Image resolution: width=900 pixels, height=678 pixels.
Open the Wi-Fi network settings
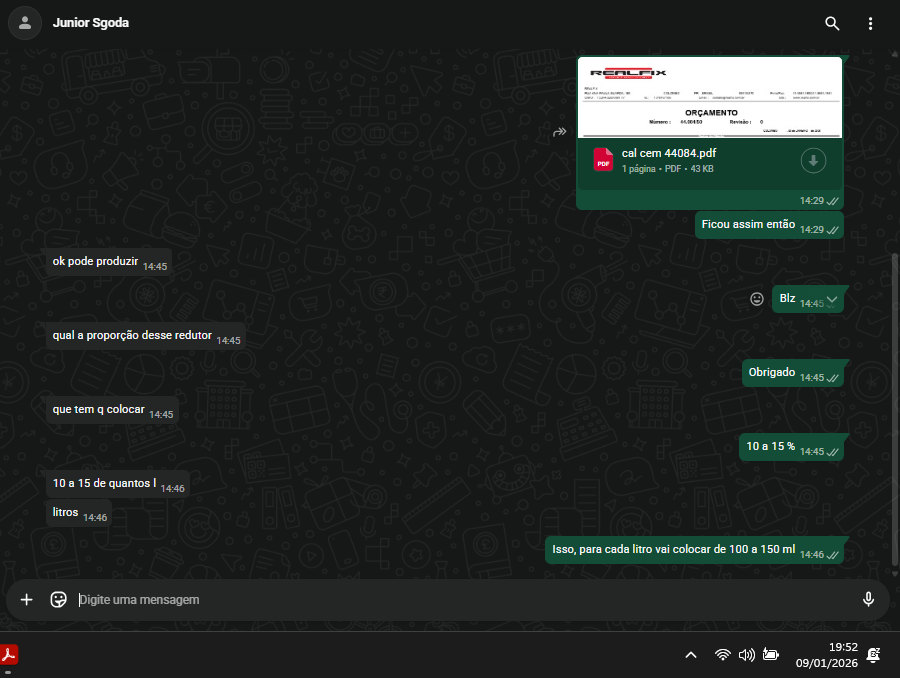[x=722, y=655]
